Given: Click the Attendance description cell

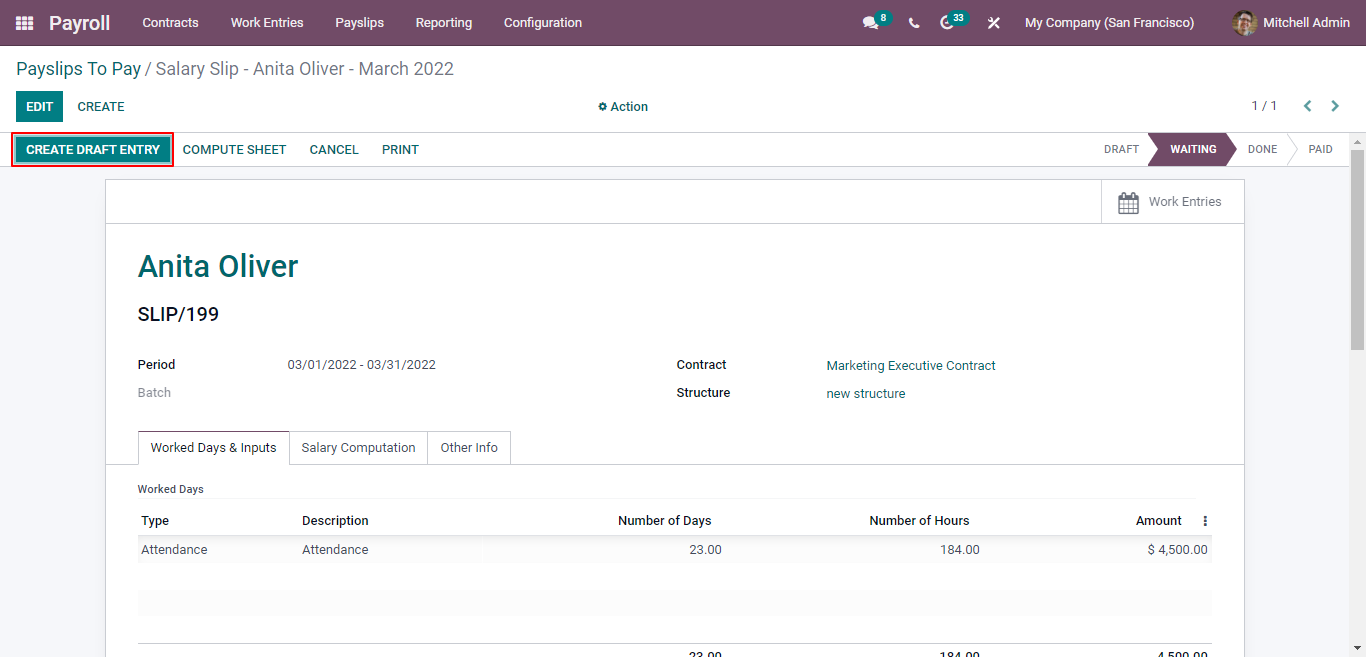Looking at the screenshot, I should click(x=335, y=550).
